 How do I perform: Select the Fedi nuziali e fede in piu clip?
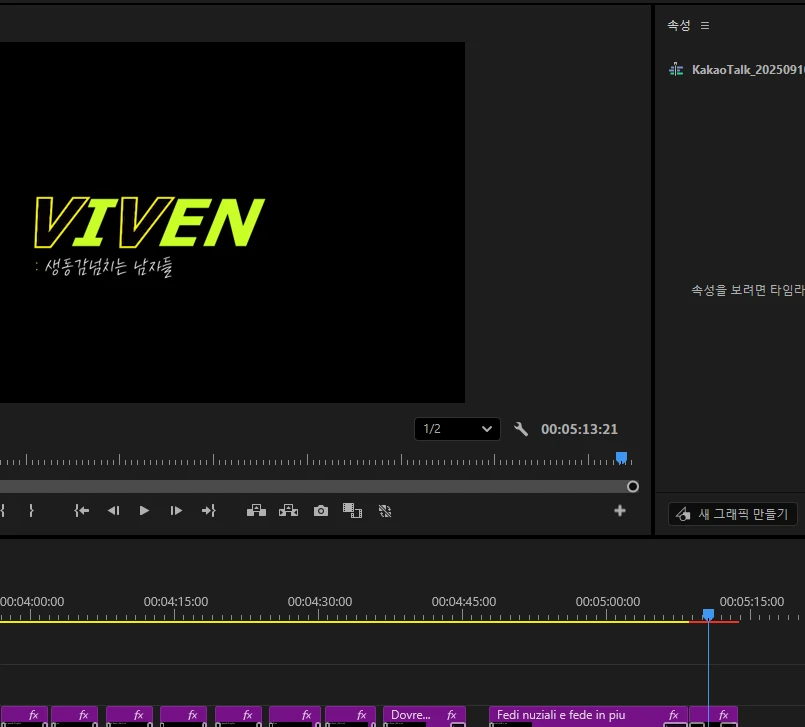coord(588,716)
